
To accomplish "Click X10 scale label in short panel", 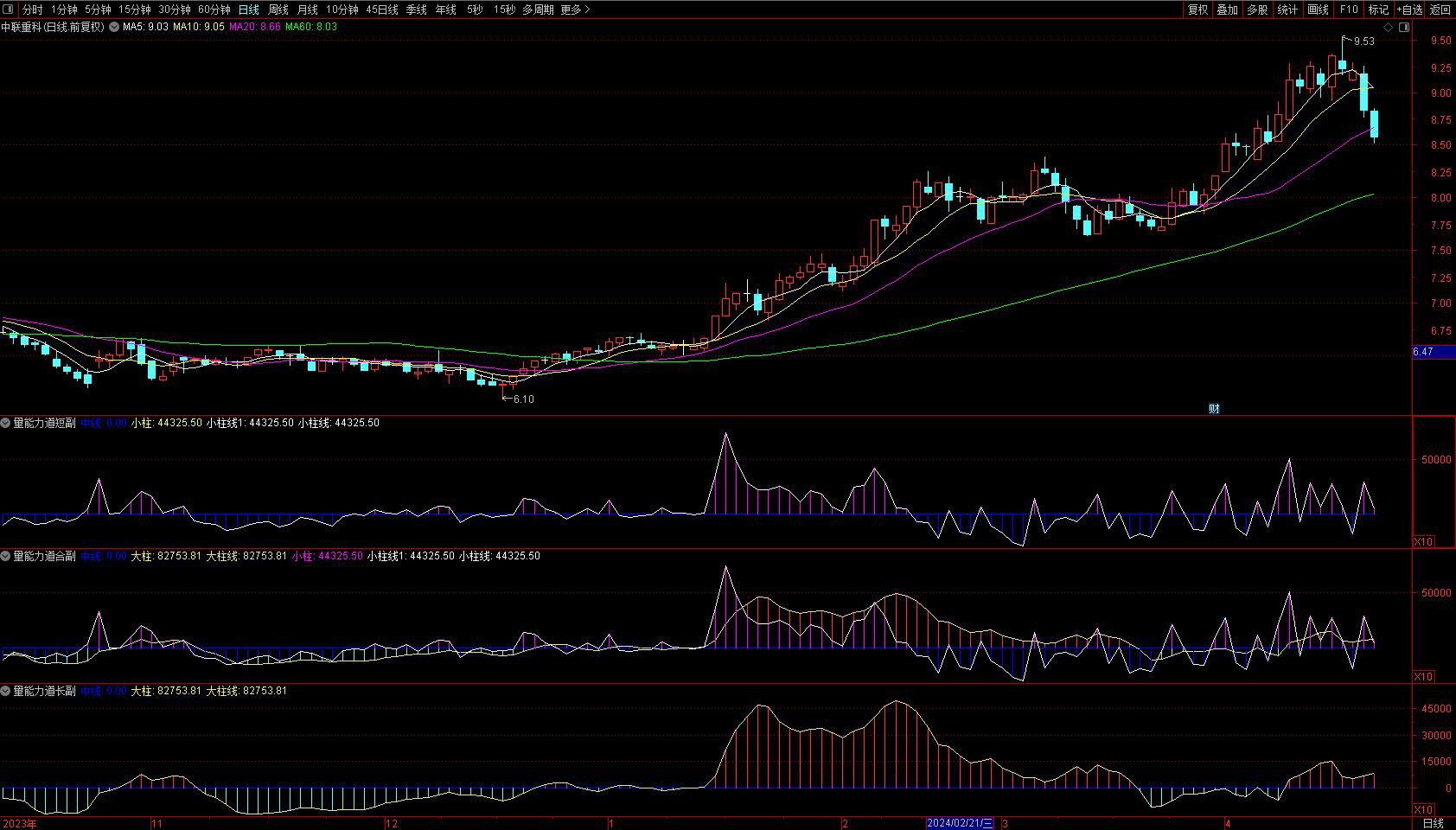I will tap(1423, 542).
